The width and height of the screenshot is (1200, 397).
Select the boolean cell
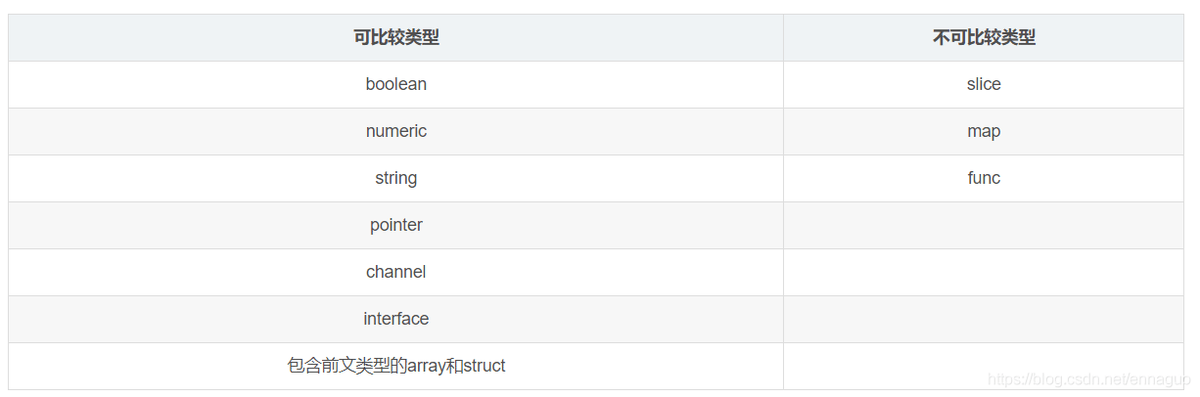[x=396, y=85]
